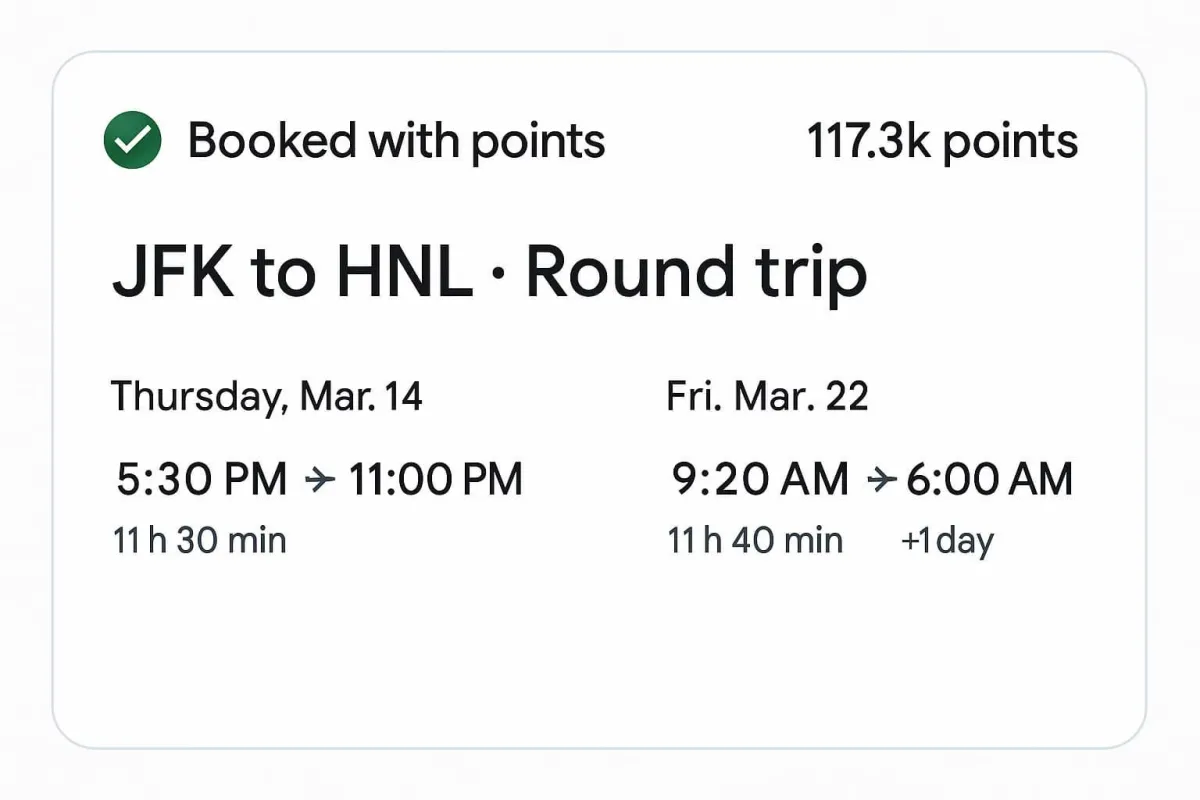Click the 9:20 AM return departure

760,480
